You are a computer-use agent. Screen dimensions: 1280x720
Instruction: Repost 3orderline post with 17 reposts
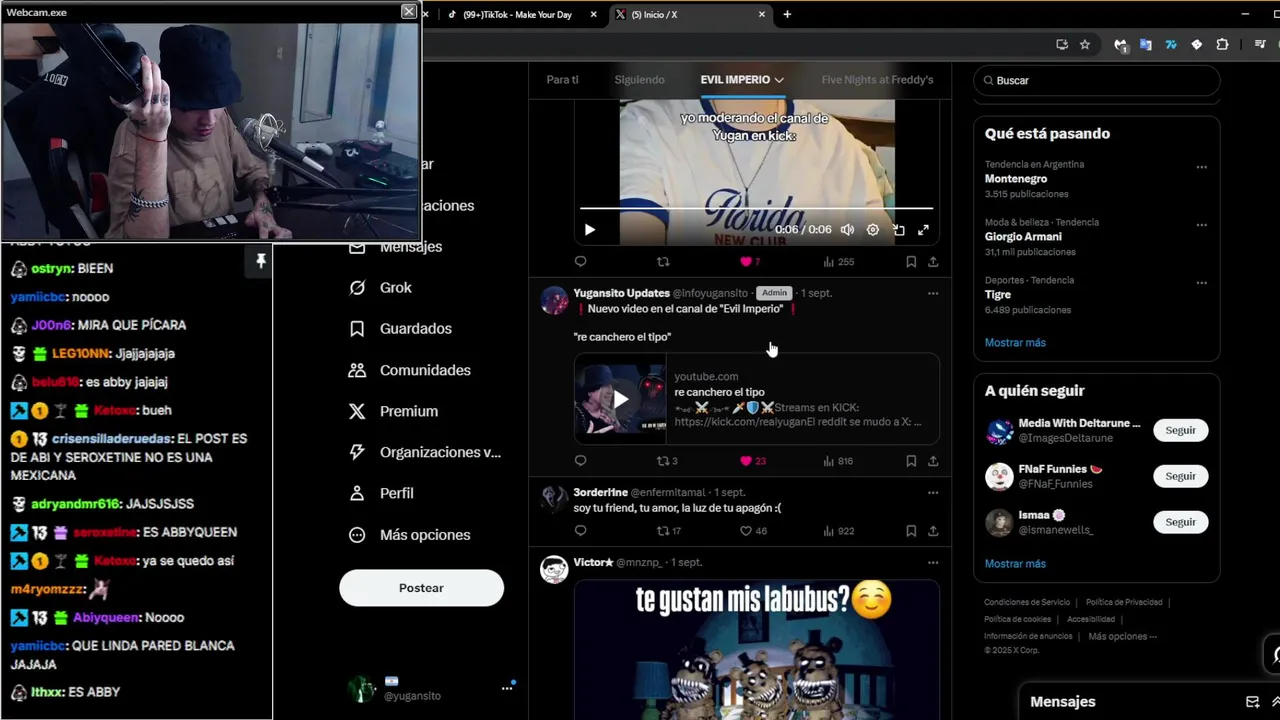[x=668, y=531]
